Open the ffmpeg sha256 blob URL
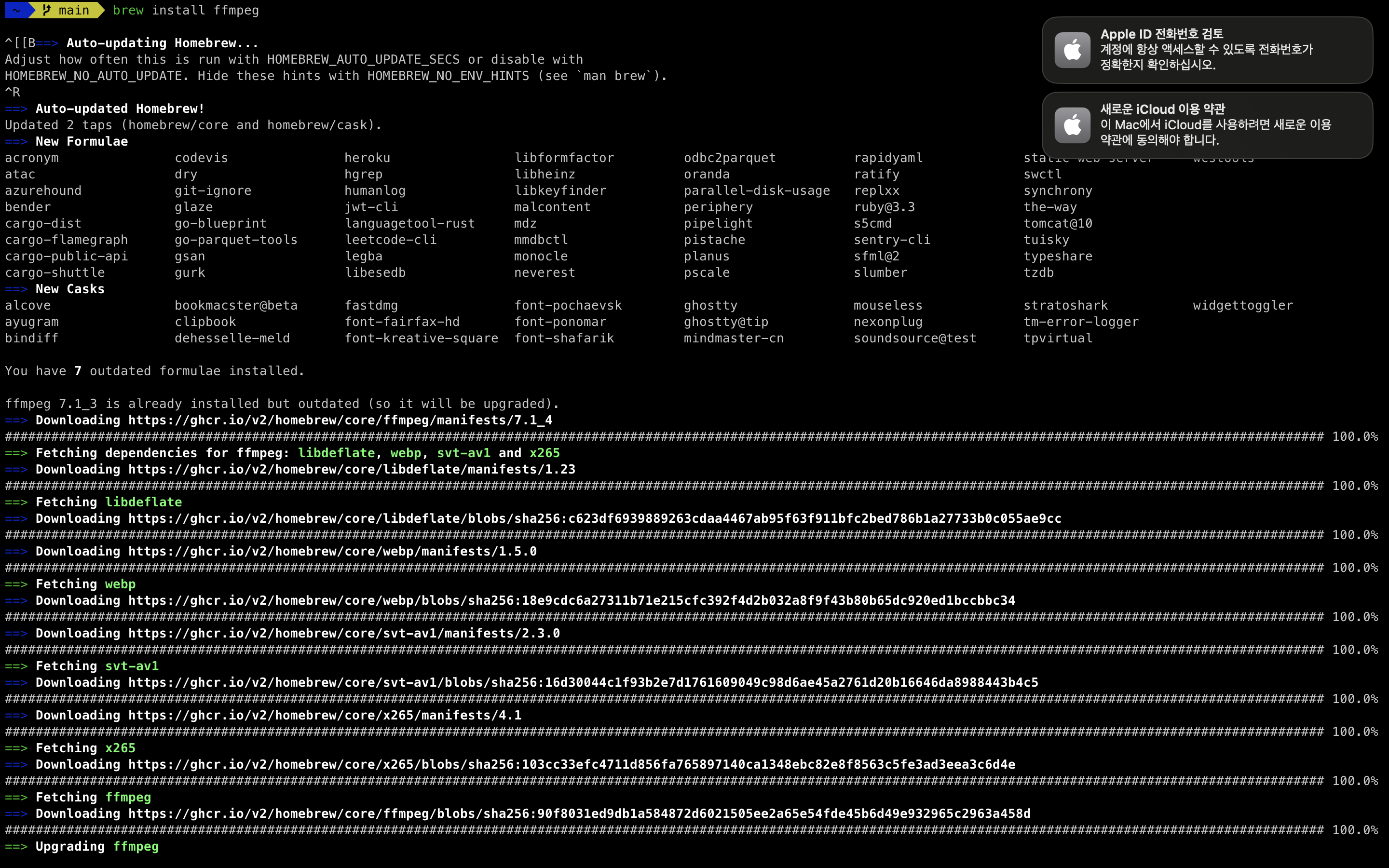The width and height of the screenshot is (1389, 868). point(579,814)
